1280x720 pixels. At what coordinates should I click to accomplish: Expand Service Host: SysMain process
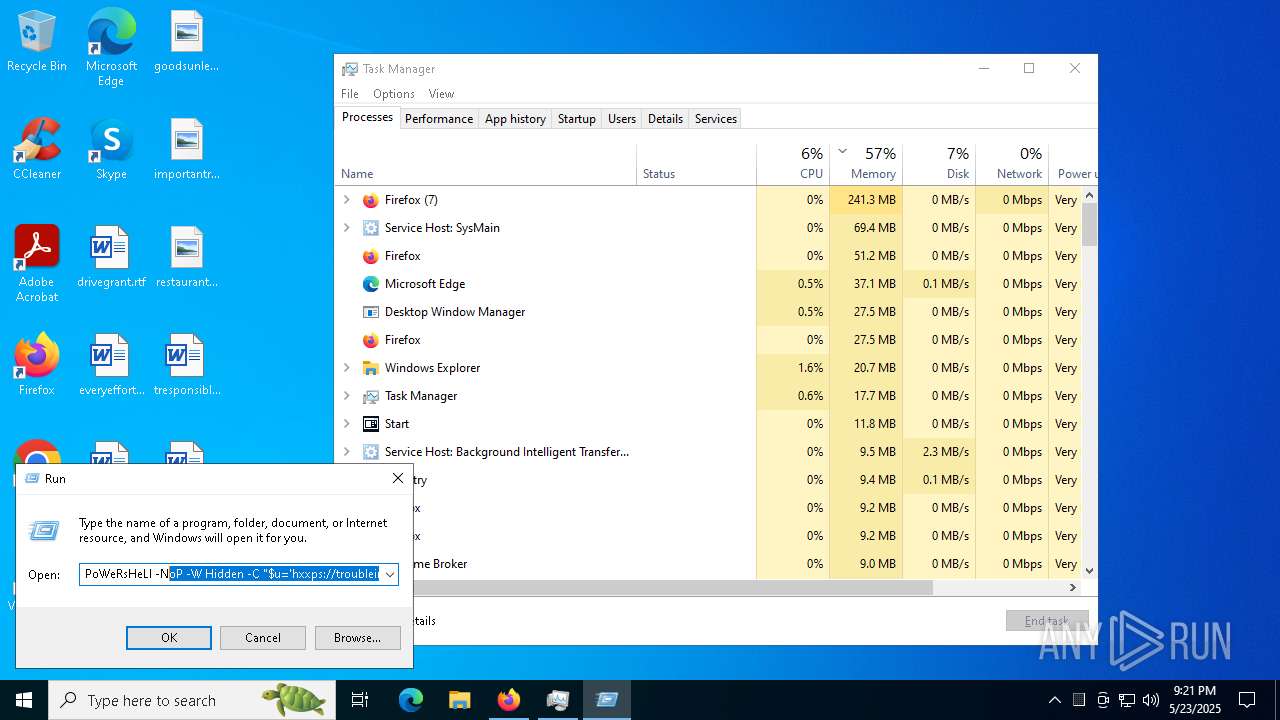347,228
